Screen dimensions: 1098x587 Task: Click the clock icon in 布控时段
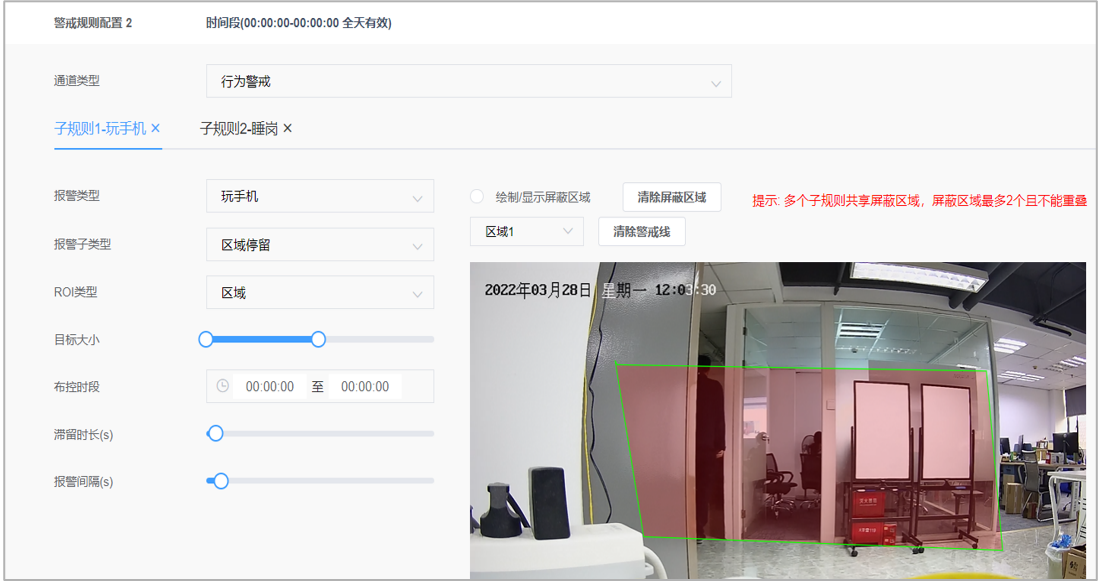[223, 386]
